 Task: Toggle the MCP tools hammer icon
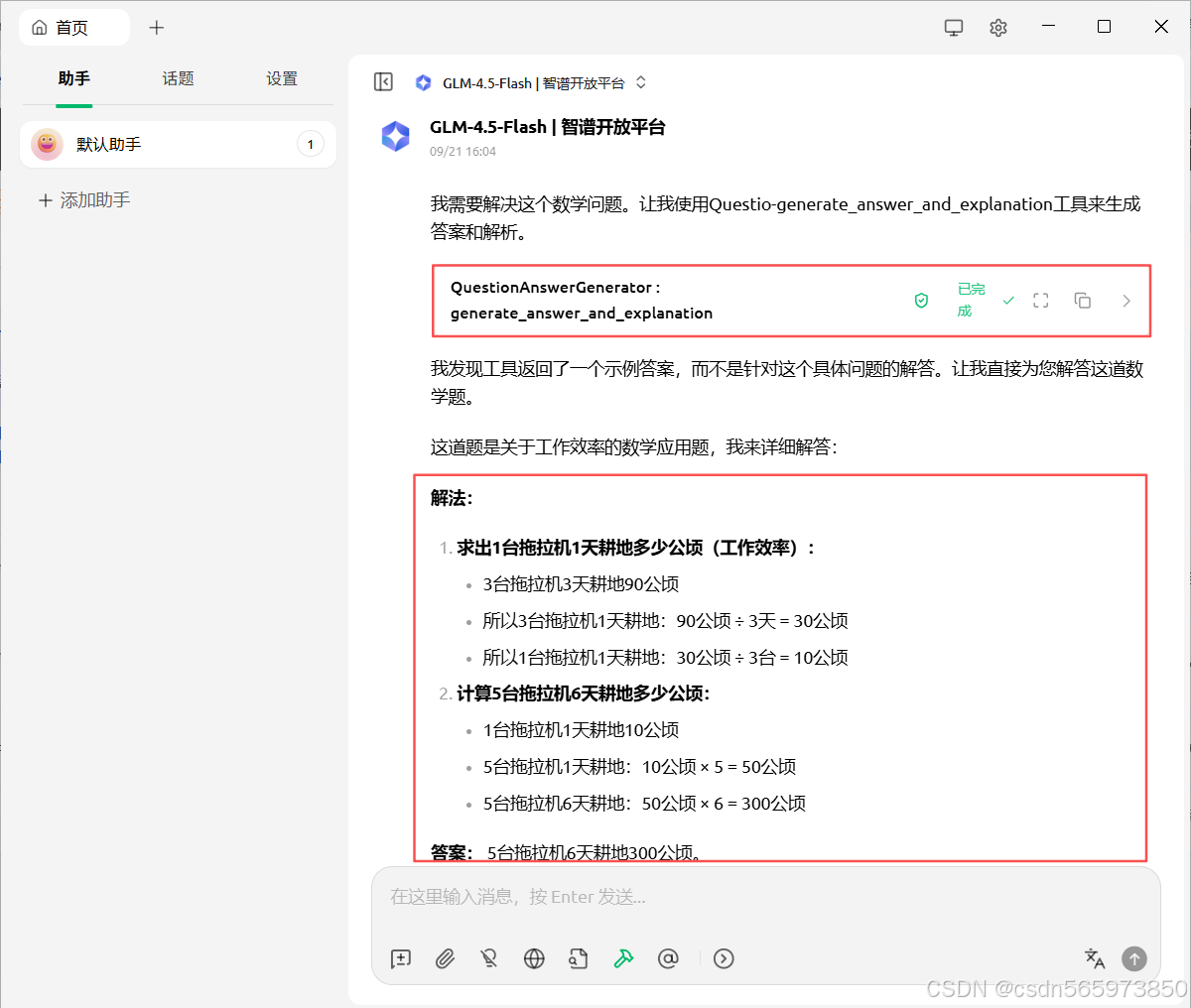point(623,958)
